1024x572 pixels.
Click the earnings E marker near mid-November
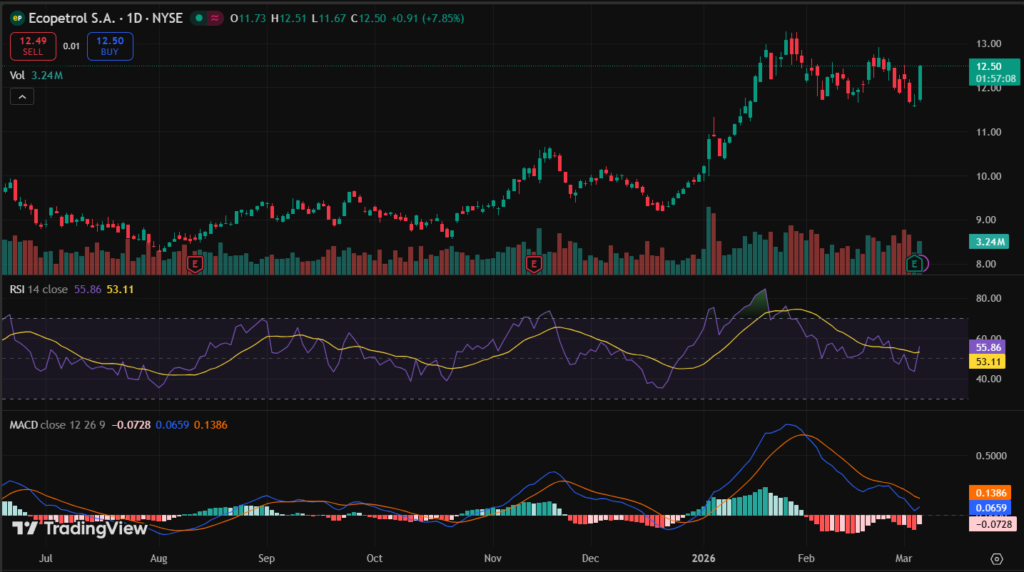pos(534,264)
